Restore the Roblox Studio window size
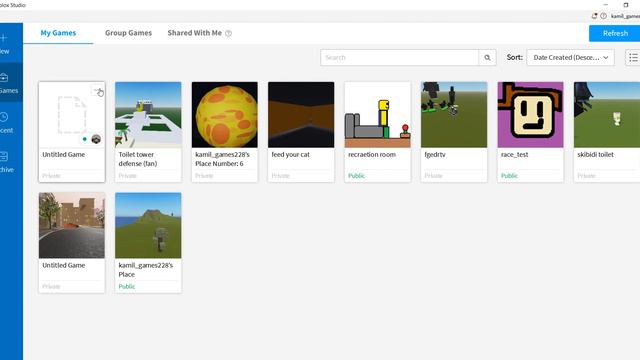Viewport: 640px width, 360px height. [x=626, y=5]
